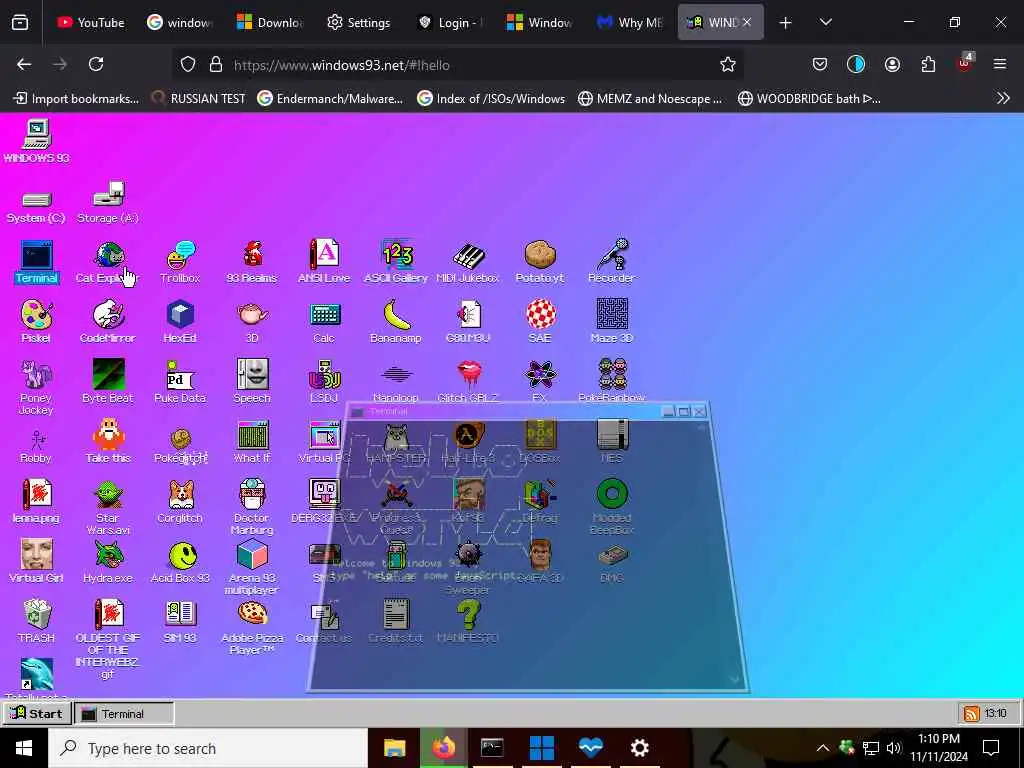Open RUSSIAN TEST bookmark
This screenshot has width=1024, height=768.
coord(199,99)
